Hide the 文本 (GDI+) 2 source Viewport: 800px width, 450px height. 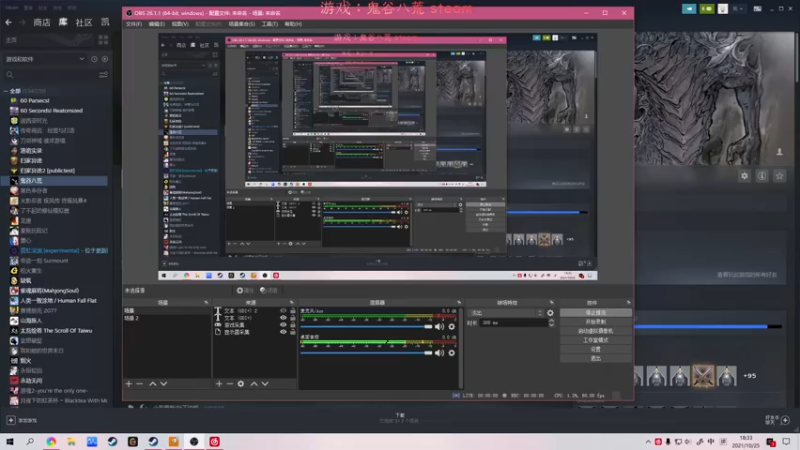coord(283,311)
